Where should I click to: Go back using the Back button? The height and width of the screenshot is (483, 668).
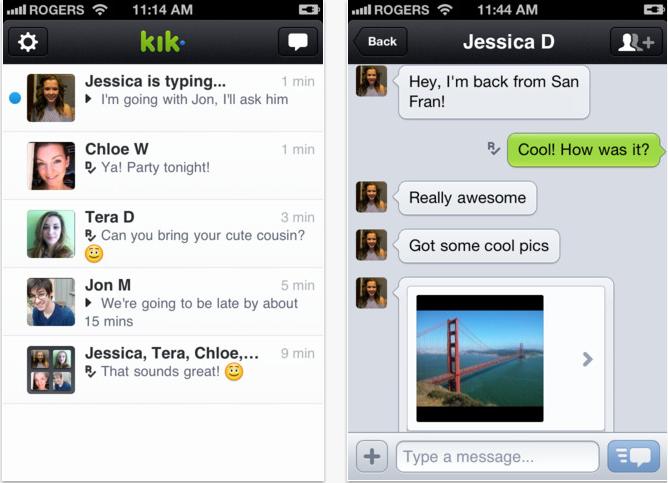point(380,42)
